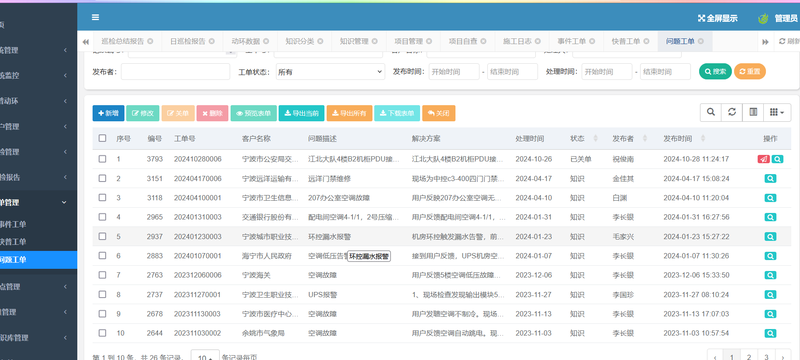Click the 发布者 input field
Screen dimensions: 800x360
tap(176, 72)
